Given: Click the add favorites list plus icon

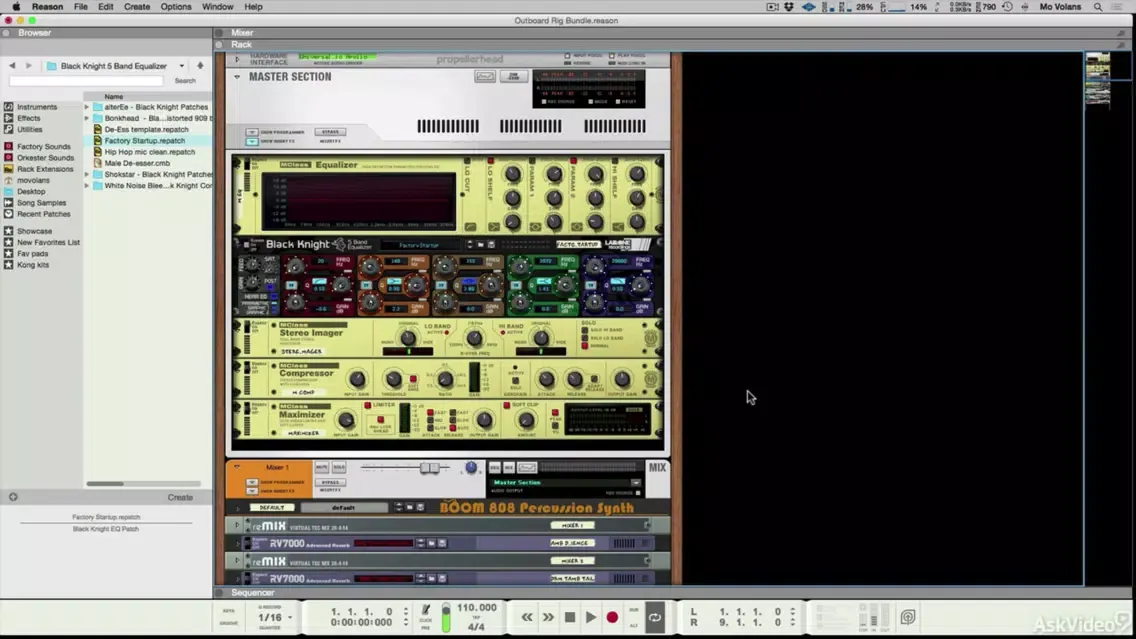Looking at the screenshot, I should (x=13, y=497).
